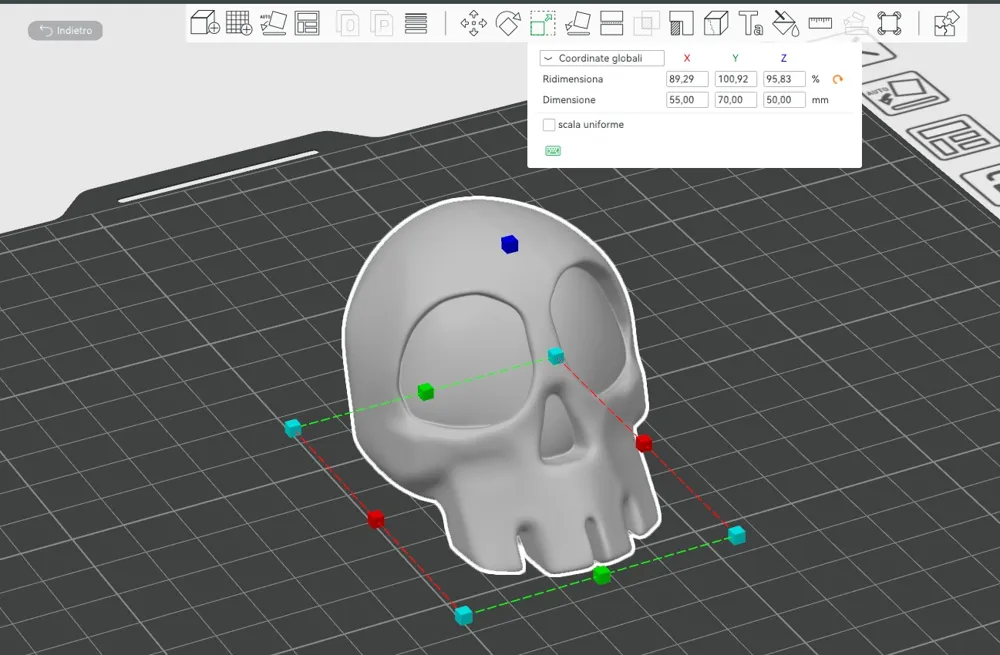The width and height of the screenshot is (1000, 655).
Task: Click the Split to parts icon
Action: (381, 24)
